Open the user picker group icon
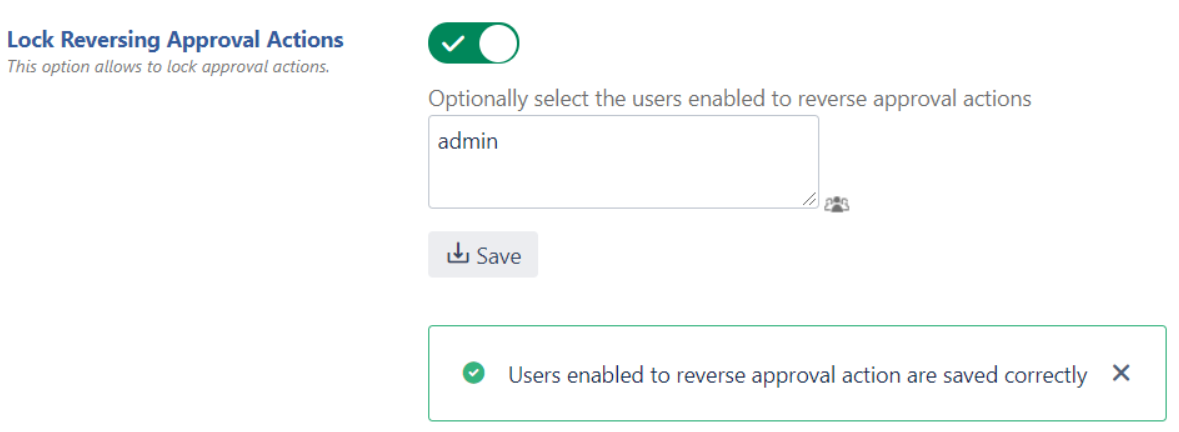 click(x=836, y=204)
